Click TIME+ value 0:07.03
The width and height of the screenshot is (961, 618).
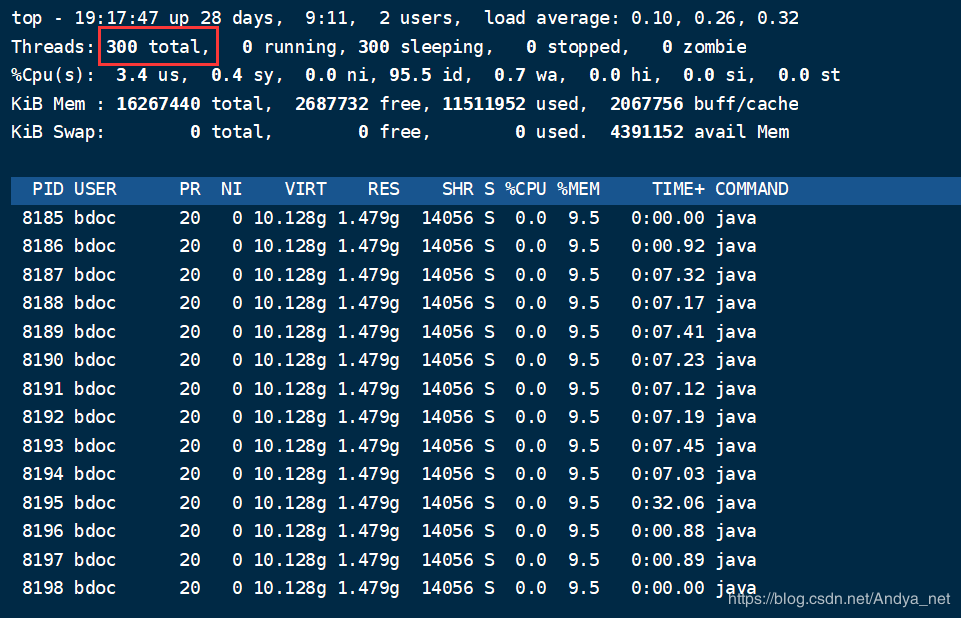click(668, 474)
